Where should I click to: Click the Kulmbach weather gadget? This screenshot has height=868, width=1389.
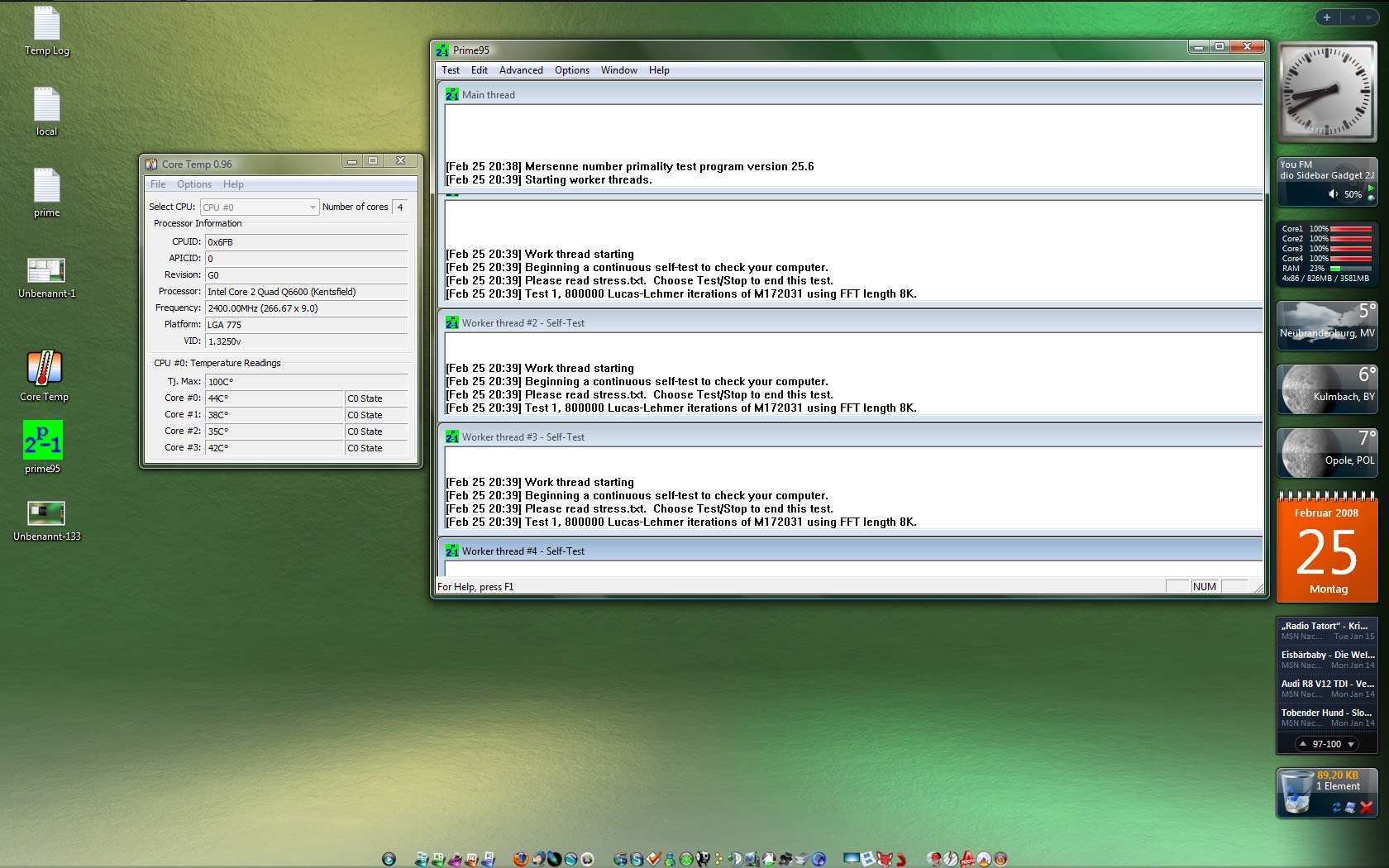coord(1327,389)
